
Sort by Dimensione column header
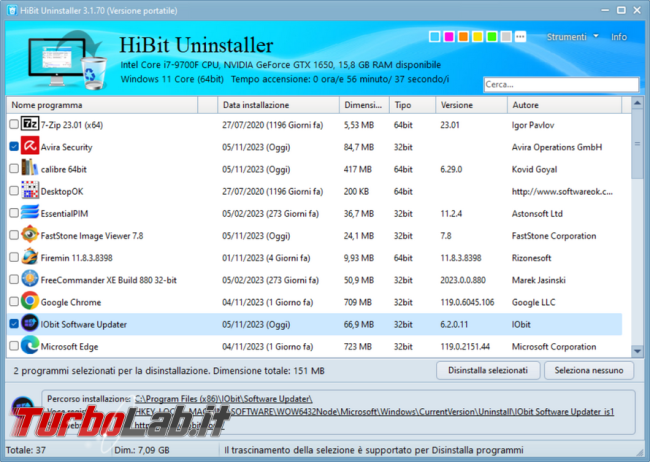coord(364,105)
